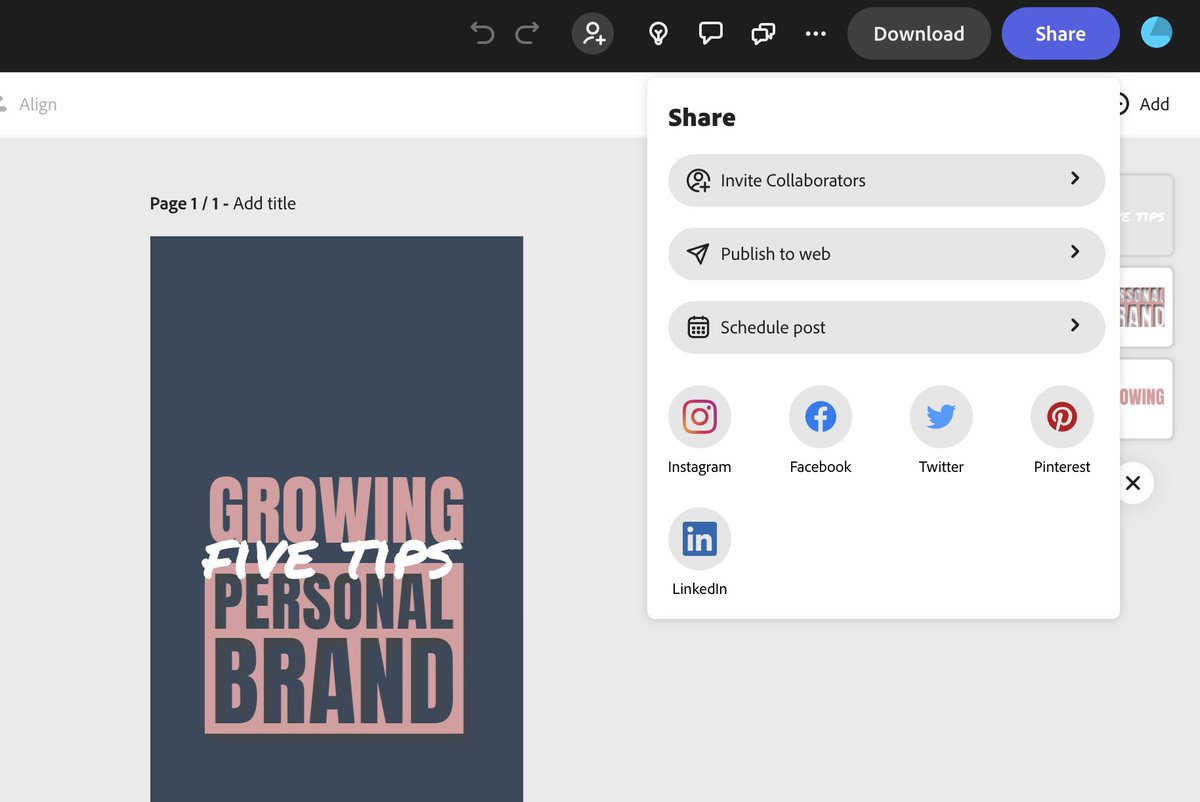
Task: Expand the Publish to web chevron
Action: click(x=1075, y=252)
